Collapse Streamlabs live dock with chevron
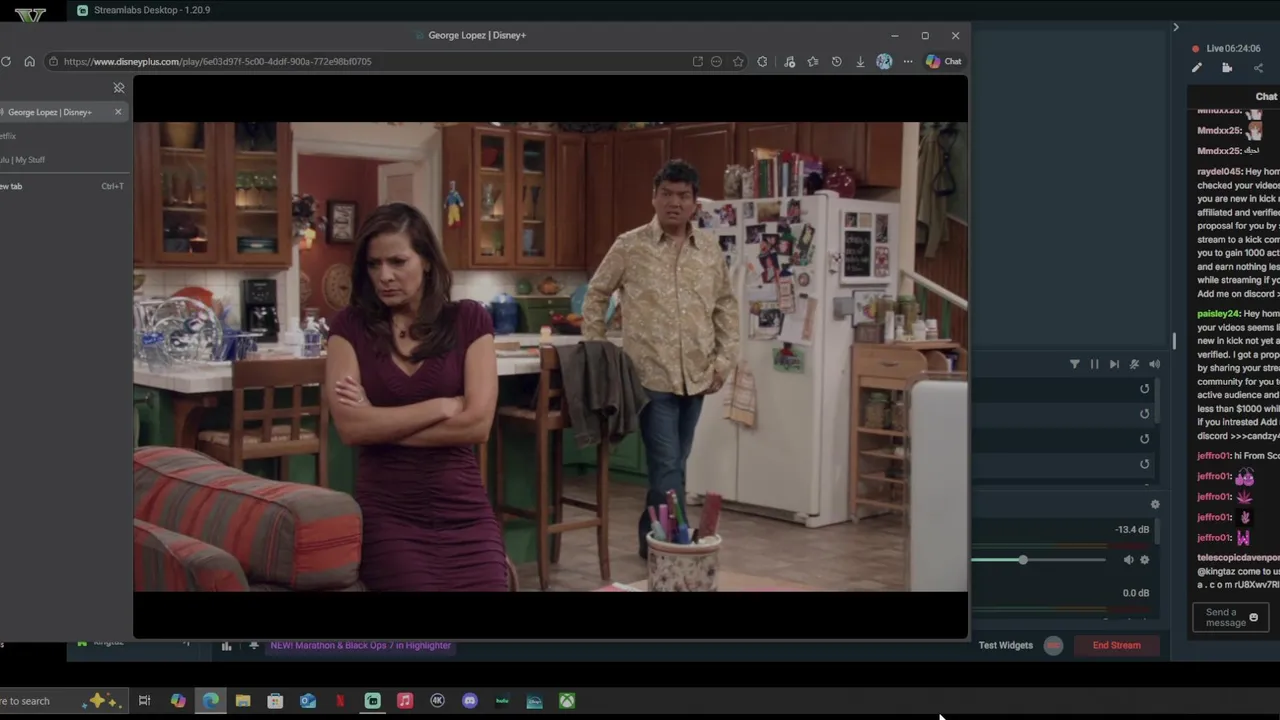The image size is (1280, 720). tap(1176, 27)
